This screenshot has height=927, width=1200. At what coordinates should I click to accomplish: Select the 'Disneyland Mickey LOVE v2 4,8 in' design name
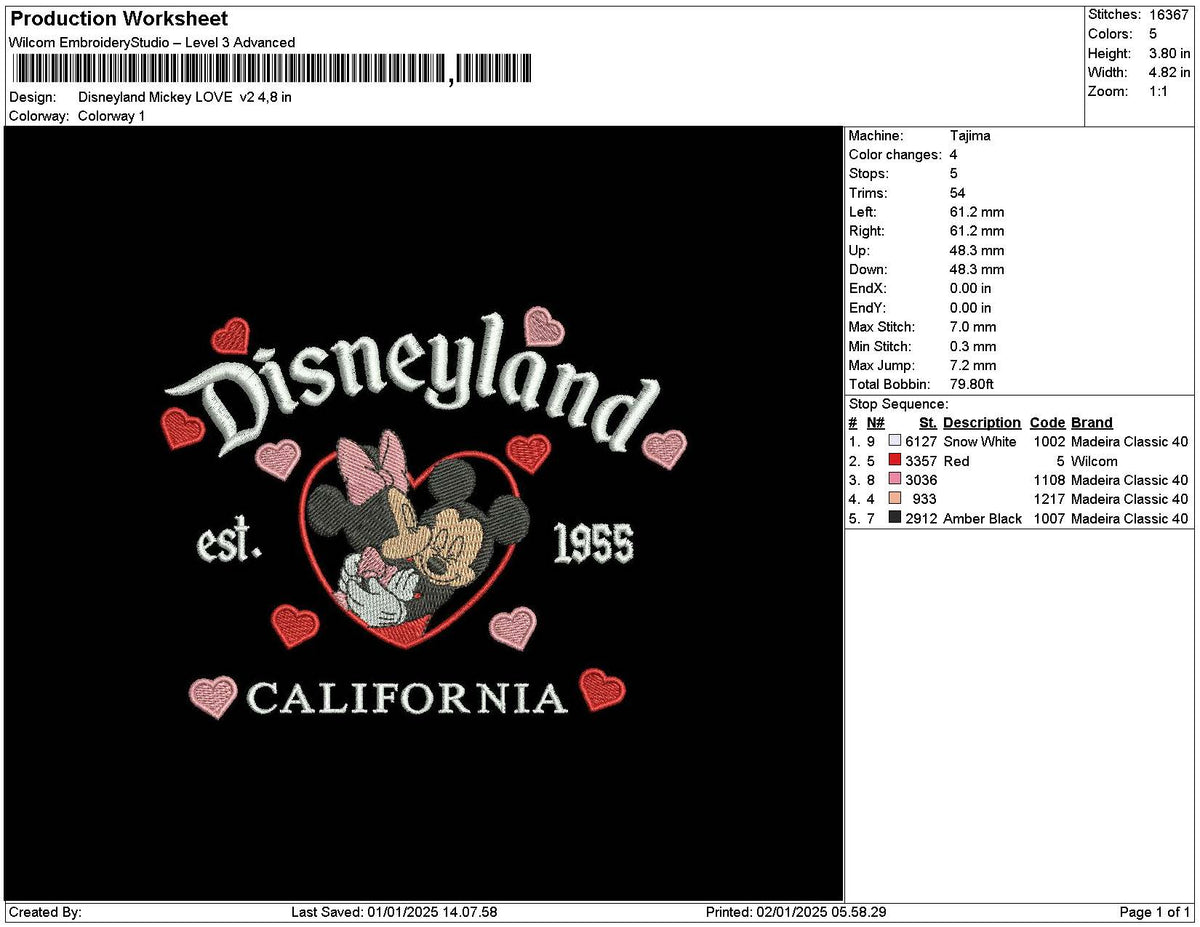click(185, 97)
